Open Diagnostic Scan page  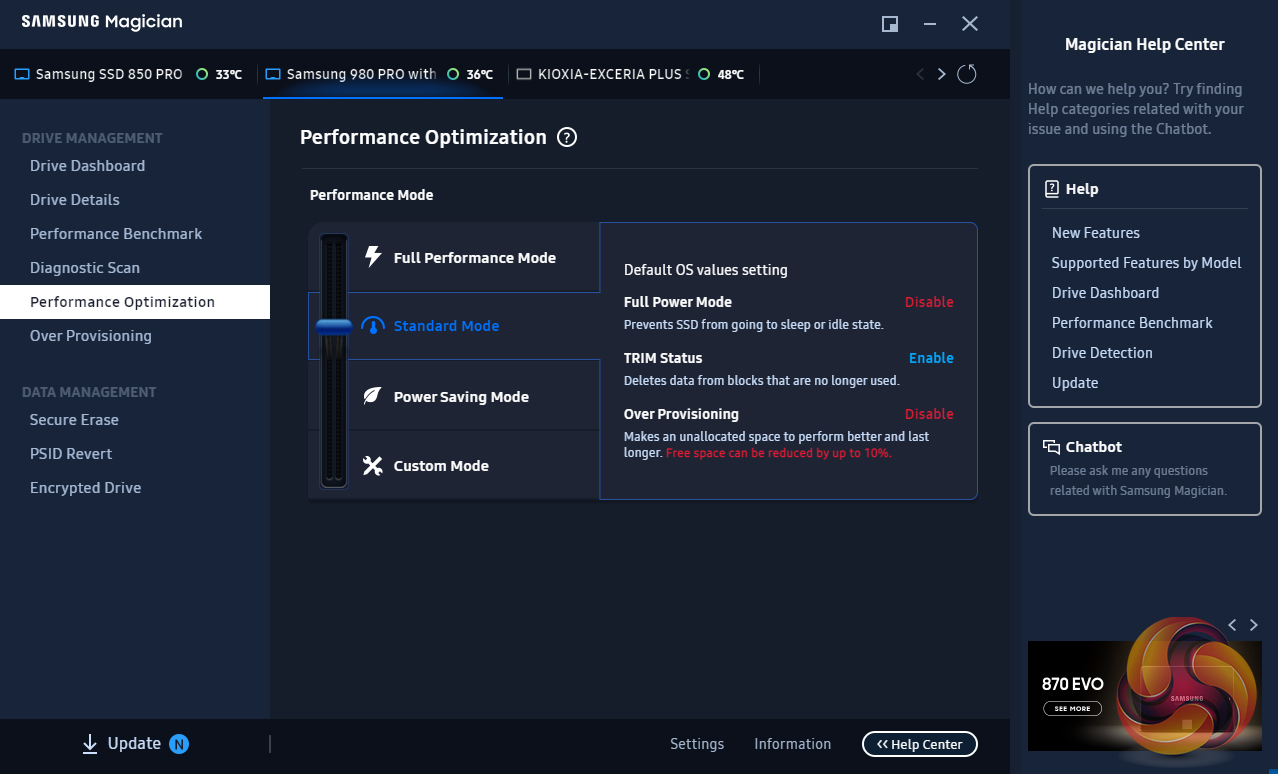(85, 268)
